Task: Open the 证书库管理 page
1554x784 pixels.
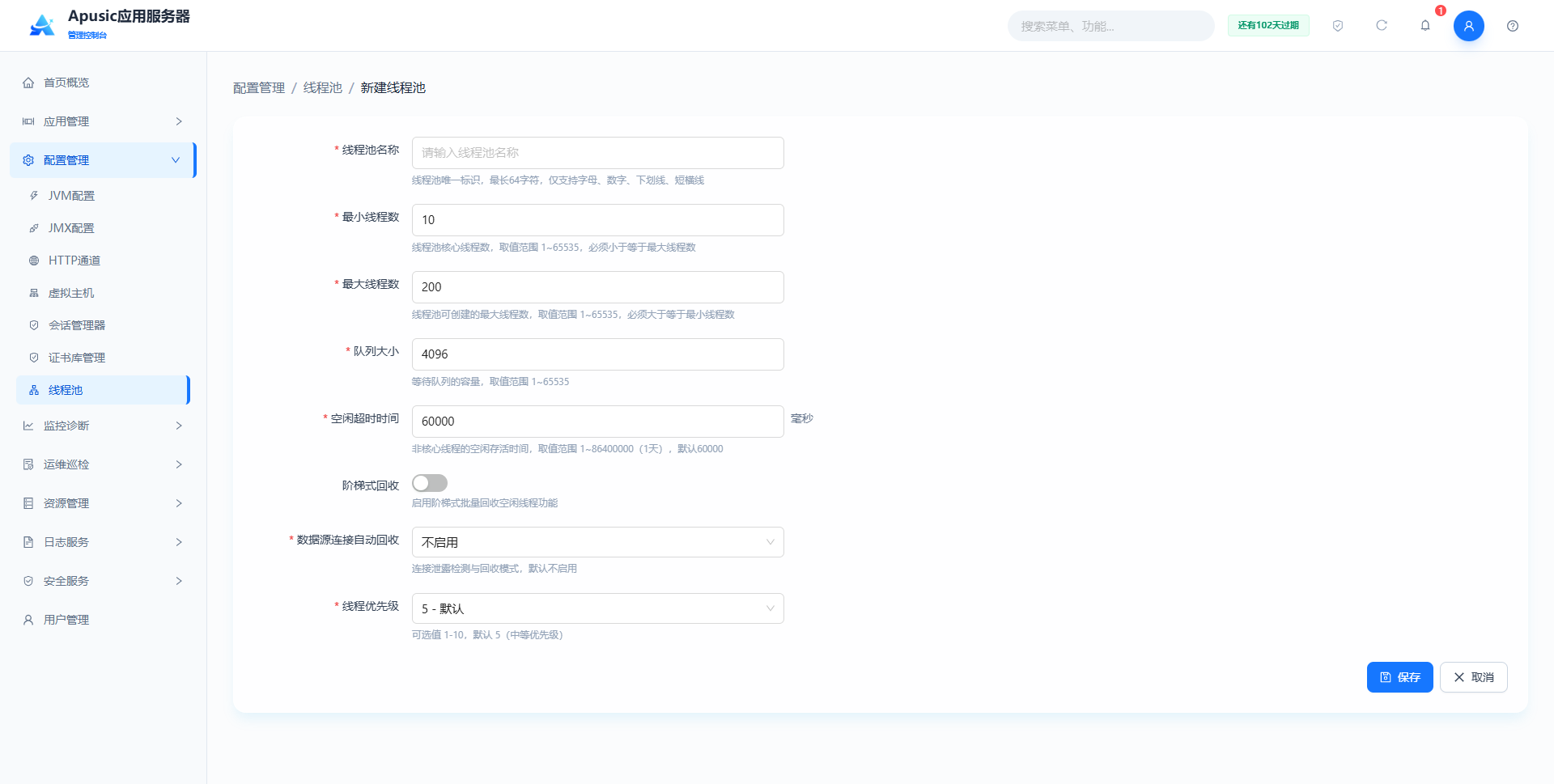Action: [x=103, y=358]
